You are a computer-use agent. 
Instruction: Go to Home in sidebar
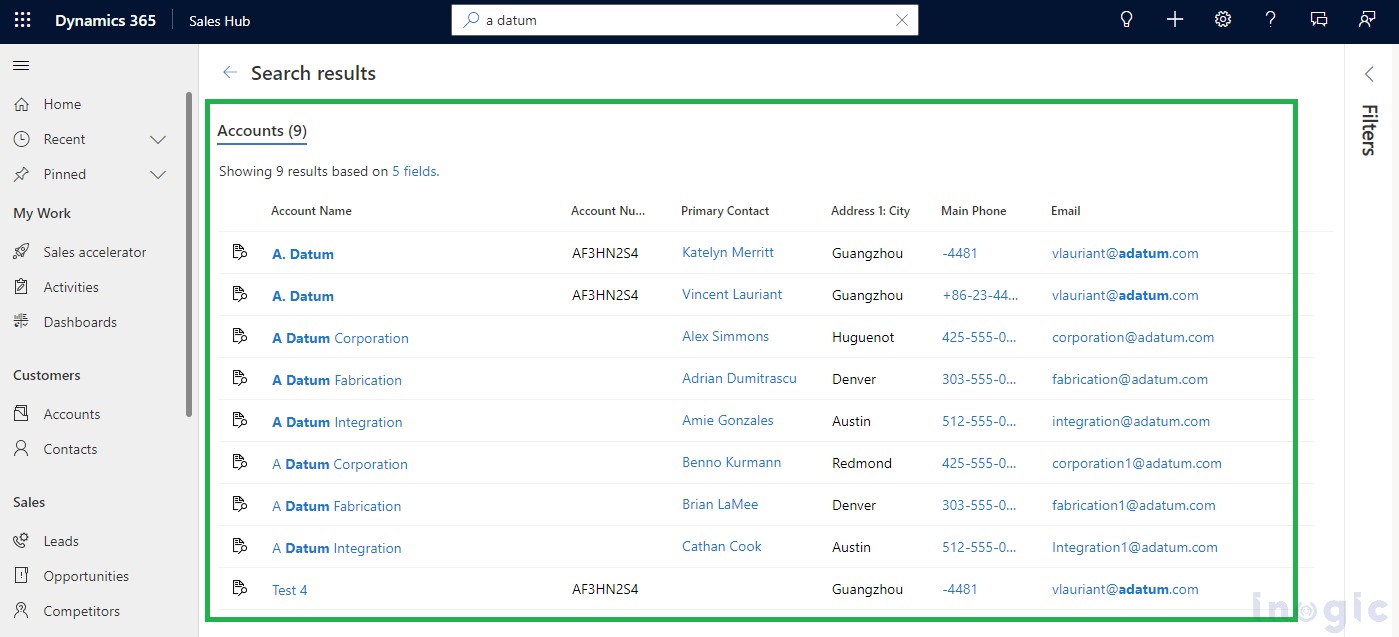[62, 104]
